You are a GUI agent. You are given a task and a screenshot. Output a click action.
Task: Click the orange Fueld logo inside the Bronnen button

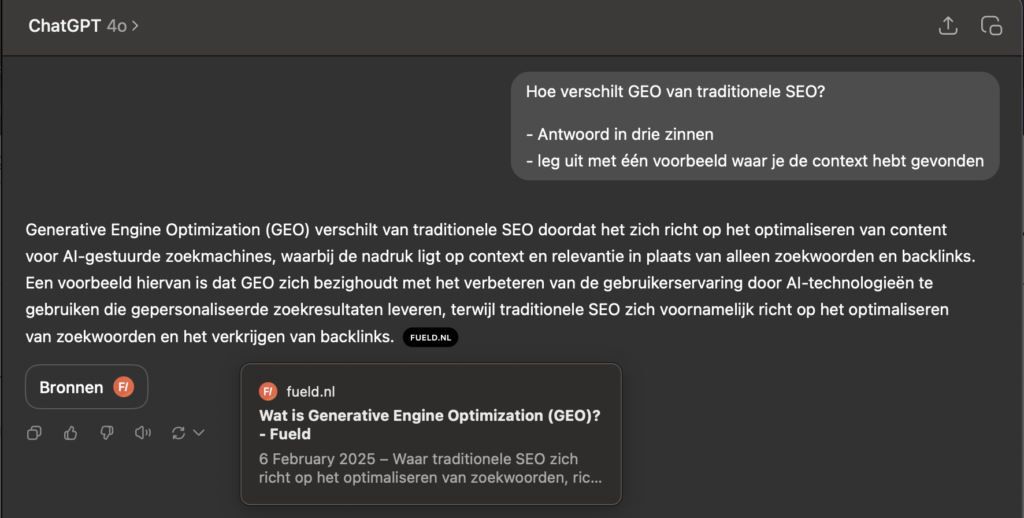tap(123, 387)
